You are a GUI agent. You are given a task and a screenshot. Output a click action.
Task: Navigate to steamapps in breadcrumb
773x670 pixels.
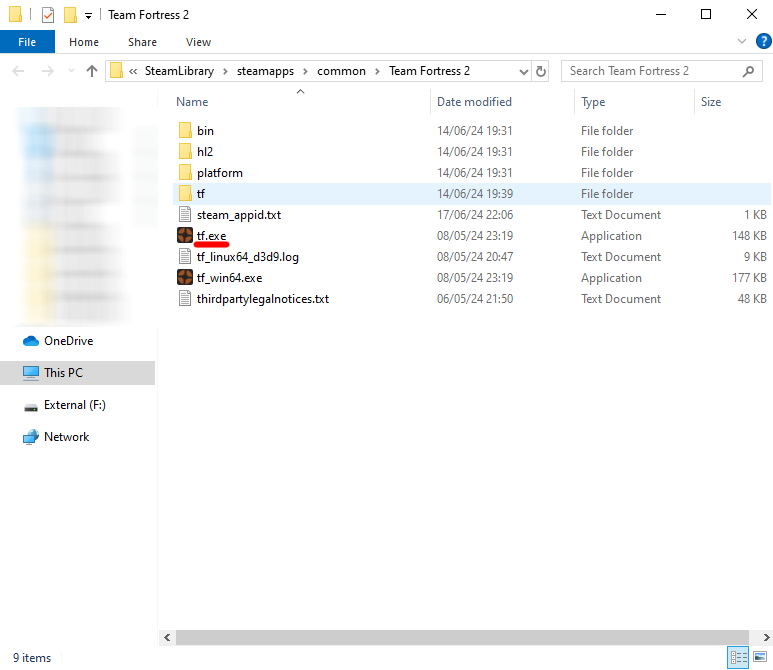(265, 71)
